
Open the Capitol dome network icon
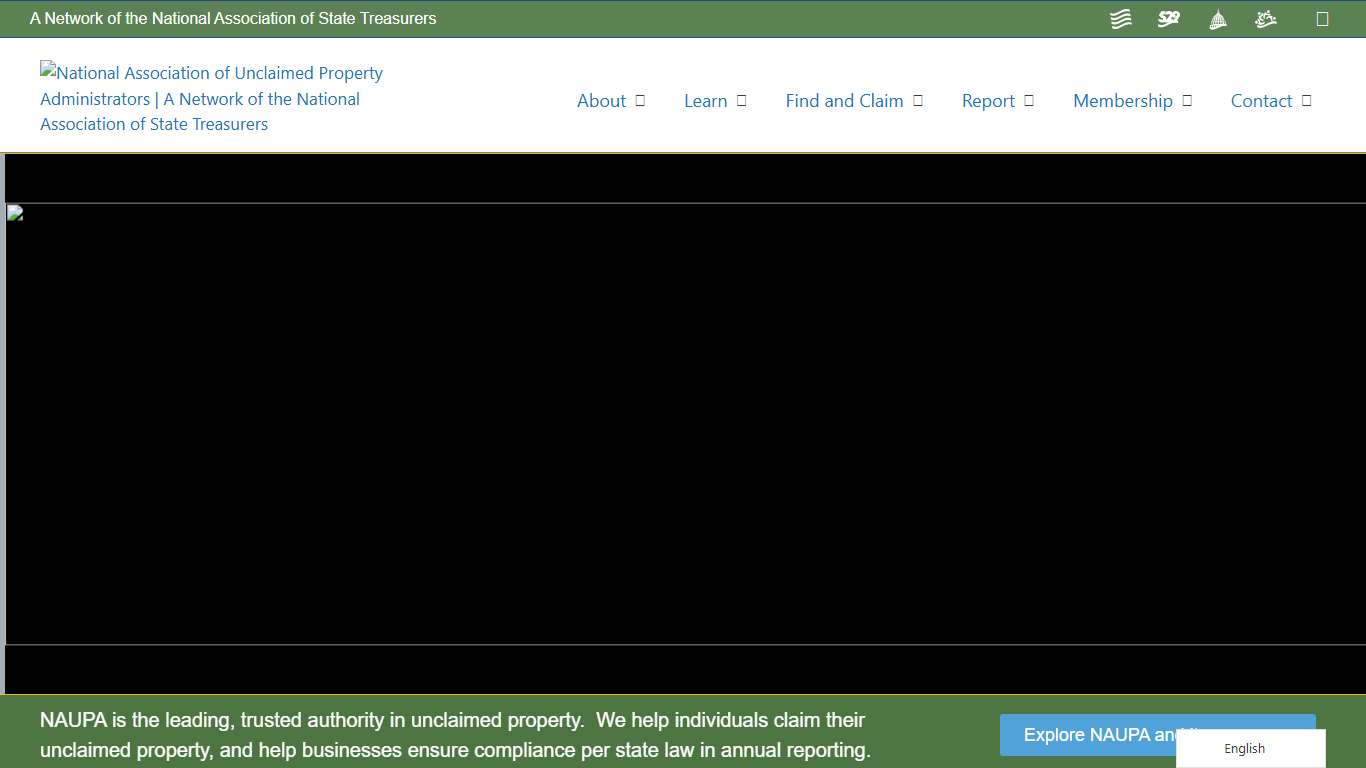click(1217, 18)
